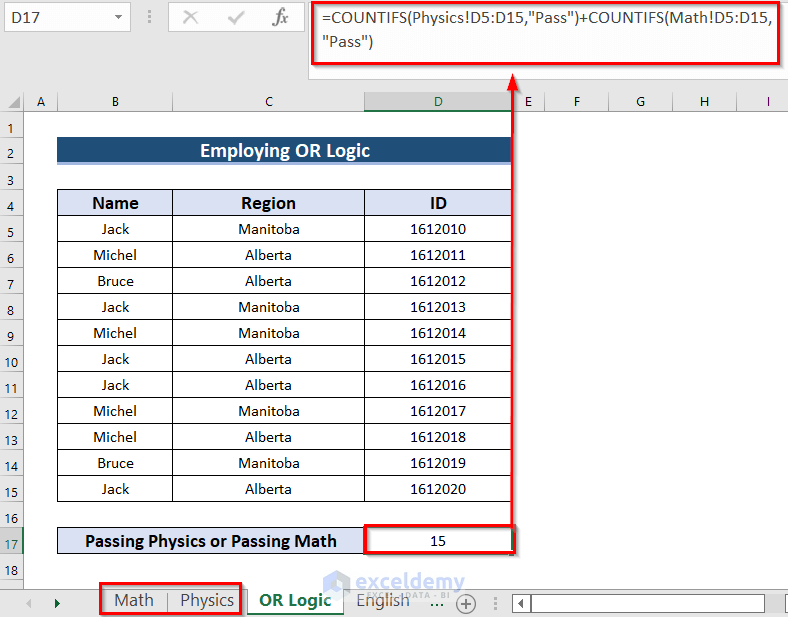This screenshot has height=617, width=788.
Task: Click the hidden sheets ellipsis after English
Action: click(x=437, y=602)
